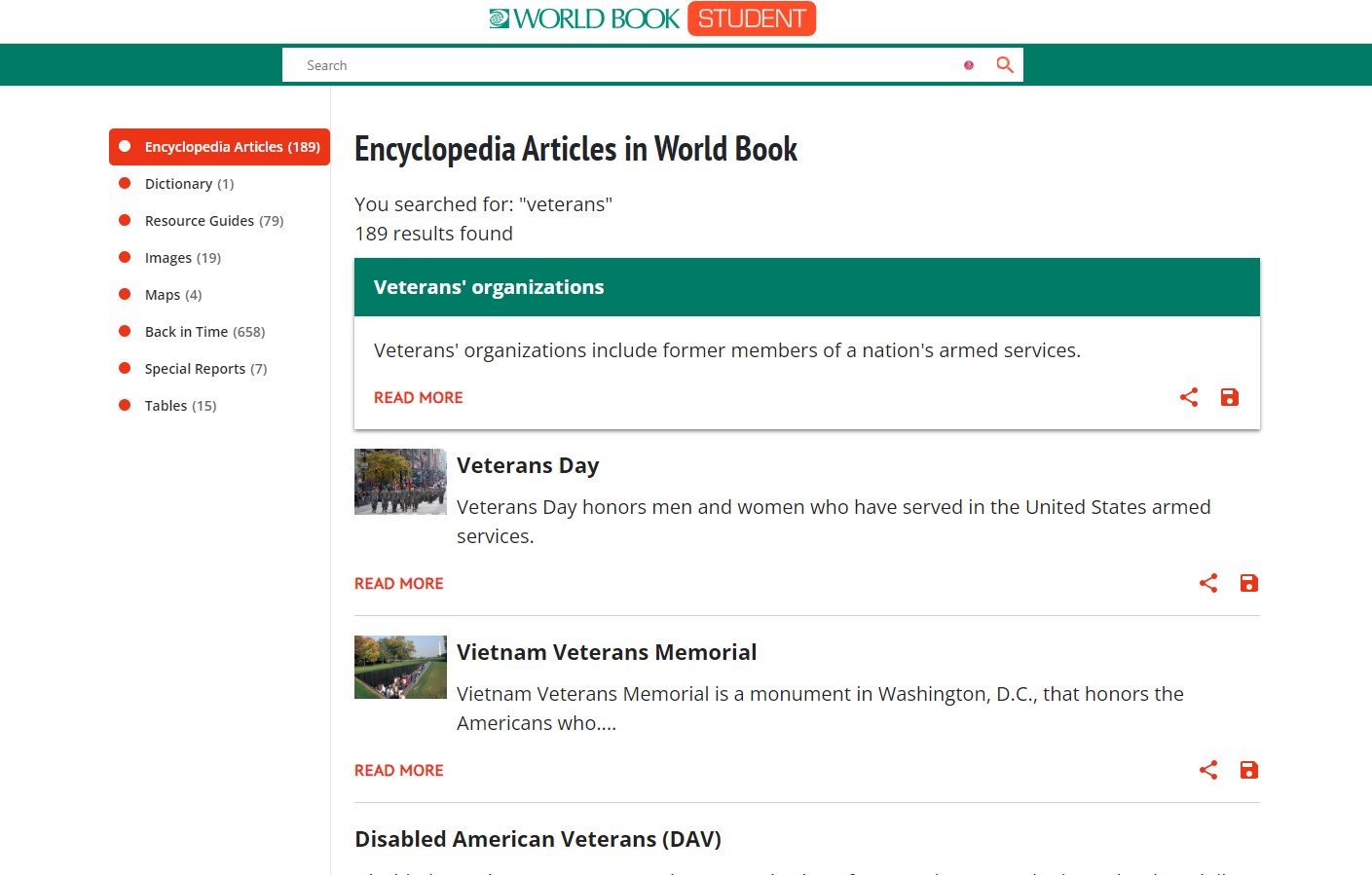
Task: Open Disabled American Veterans (DAV) article
Action: click(x=538, y=839)
